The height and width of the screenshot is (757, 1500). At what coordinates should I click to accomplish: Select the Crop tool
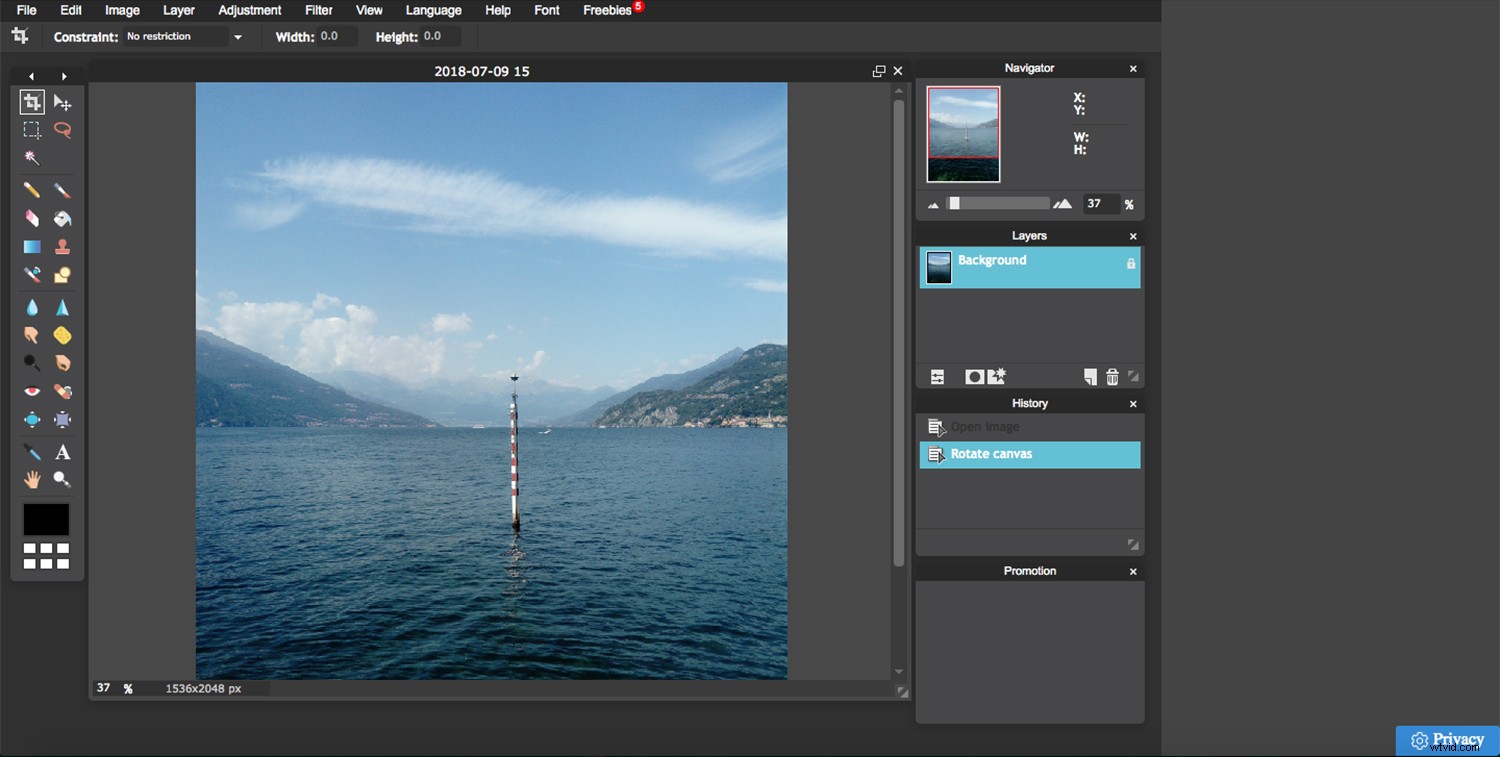point(31,101)
